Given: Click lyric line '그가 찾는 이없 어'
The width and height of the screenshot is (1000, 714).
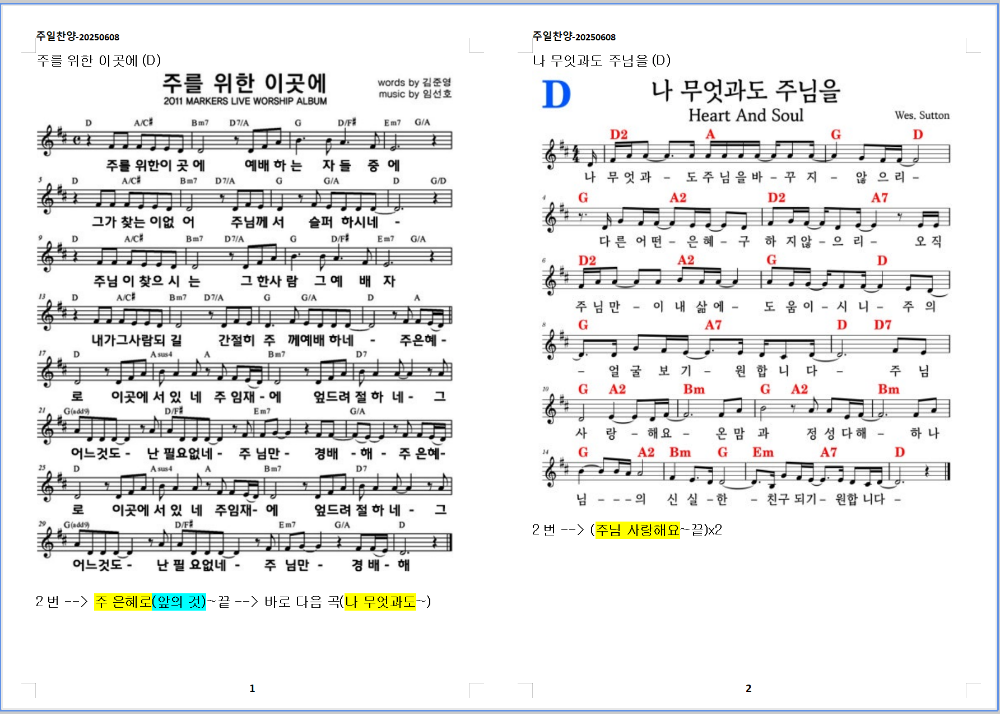Looking at the screenshot, I should (143, 222).
